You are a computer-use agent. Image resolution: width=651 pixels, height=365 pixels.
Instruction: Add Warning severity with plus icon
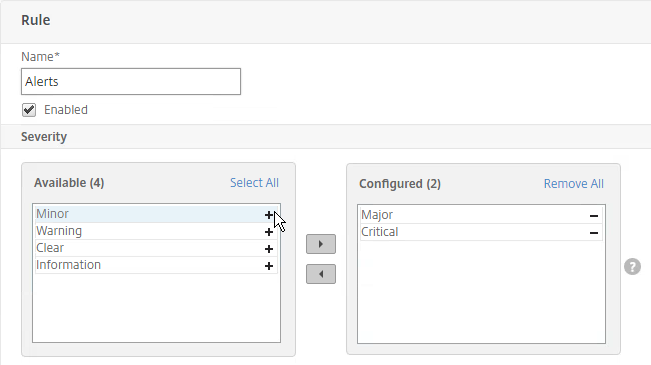pos(269,232)
